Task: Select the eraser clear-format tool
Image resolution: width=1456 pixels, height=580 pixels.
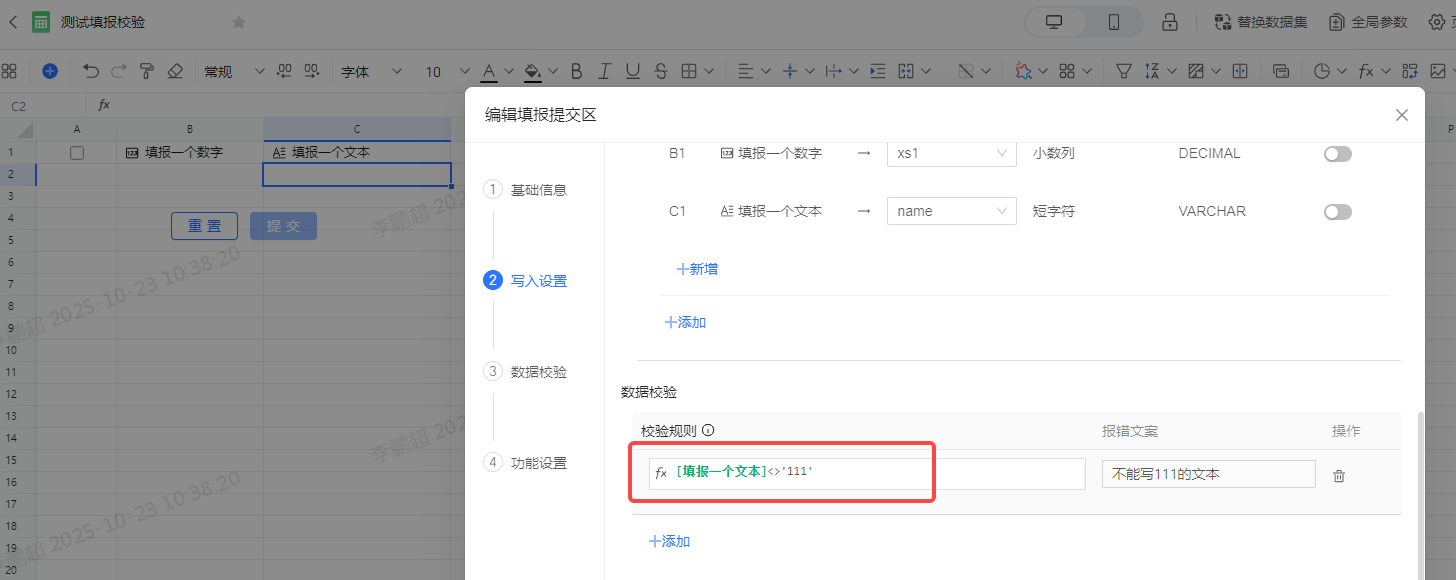Action: (175, 71)
